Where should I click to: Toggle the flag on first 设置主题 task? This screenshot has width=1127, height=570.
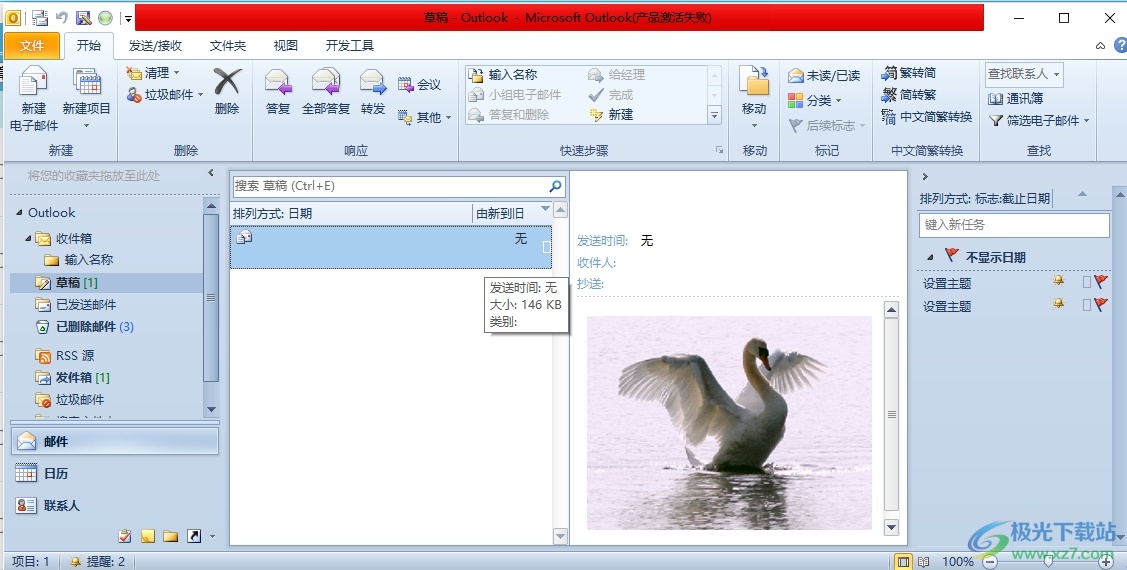[x=1100, y=282]
